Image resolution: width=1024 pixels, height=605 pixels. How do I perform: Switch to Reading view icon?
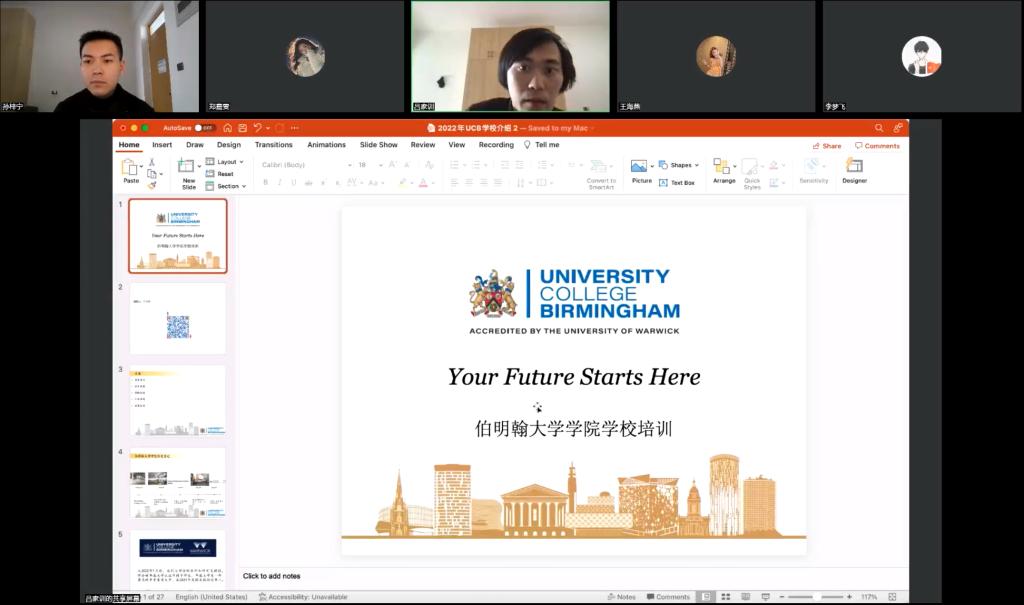point(746,597)
